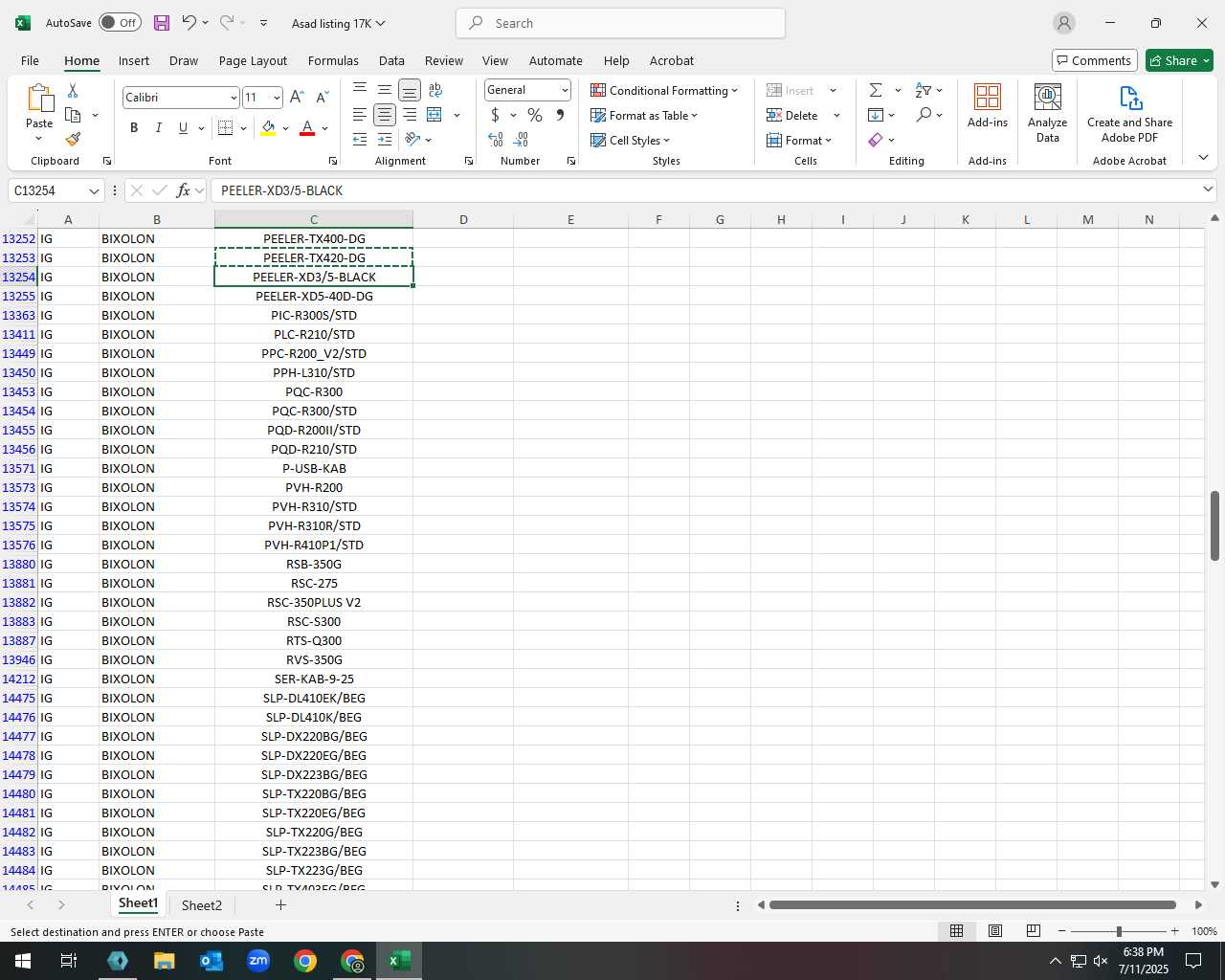
Task: Apply Comma Style format
Action: pos(560,115)
